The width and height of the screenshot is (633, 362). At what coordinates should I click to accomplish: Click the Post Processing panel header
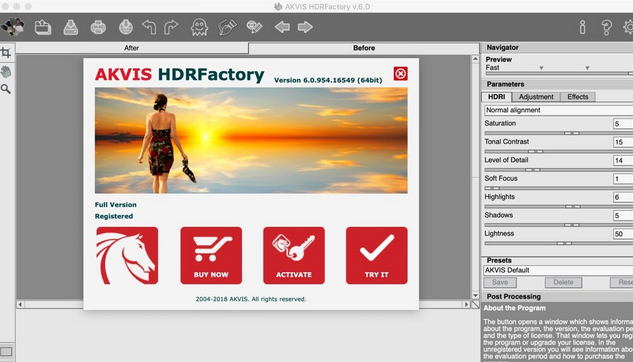(557, 297)
